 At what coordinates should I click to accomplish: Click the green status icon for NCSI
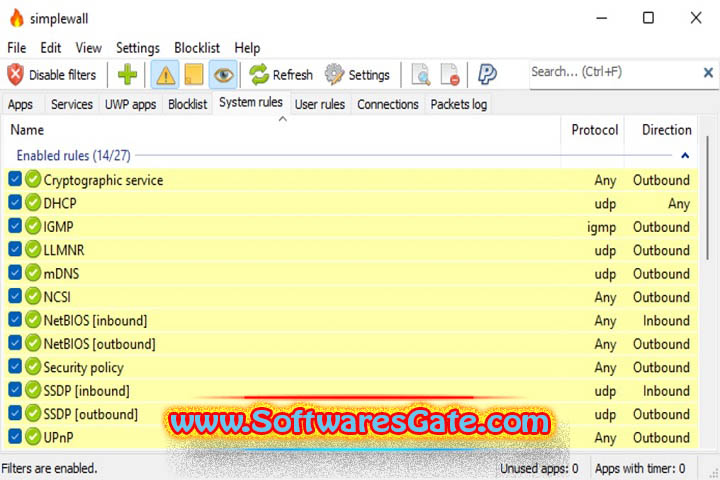coord(33,296)
